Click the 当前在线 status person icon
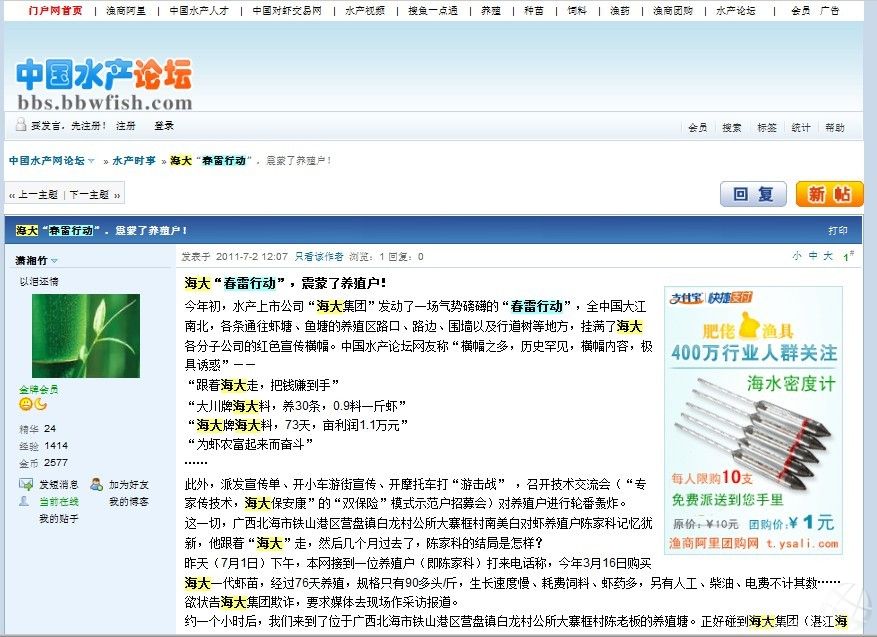Image resolution: width=877 pixels, height=637 pixels. [24, 501]
